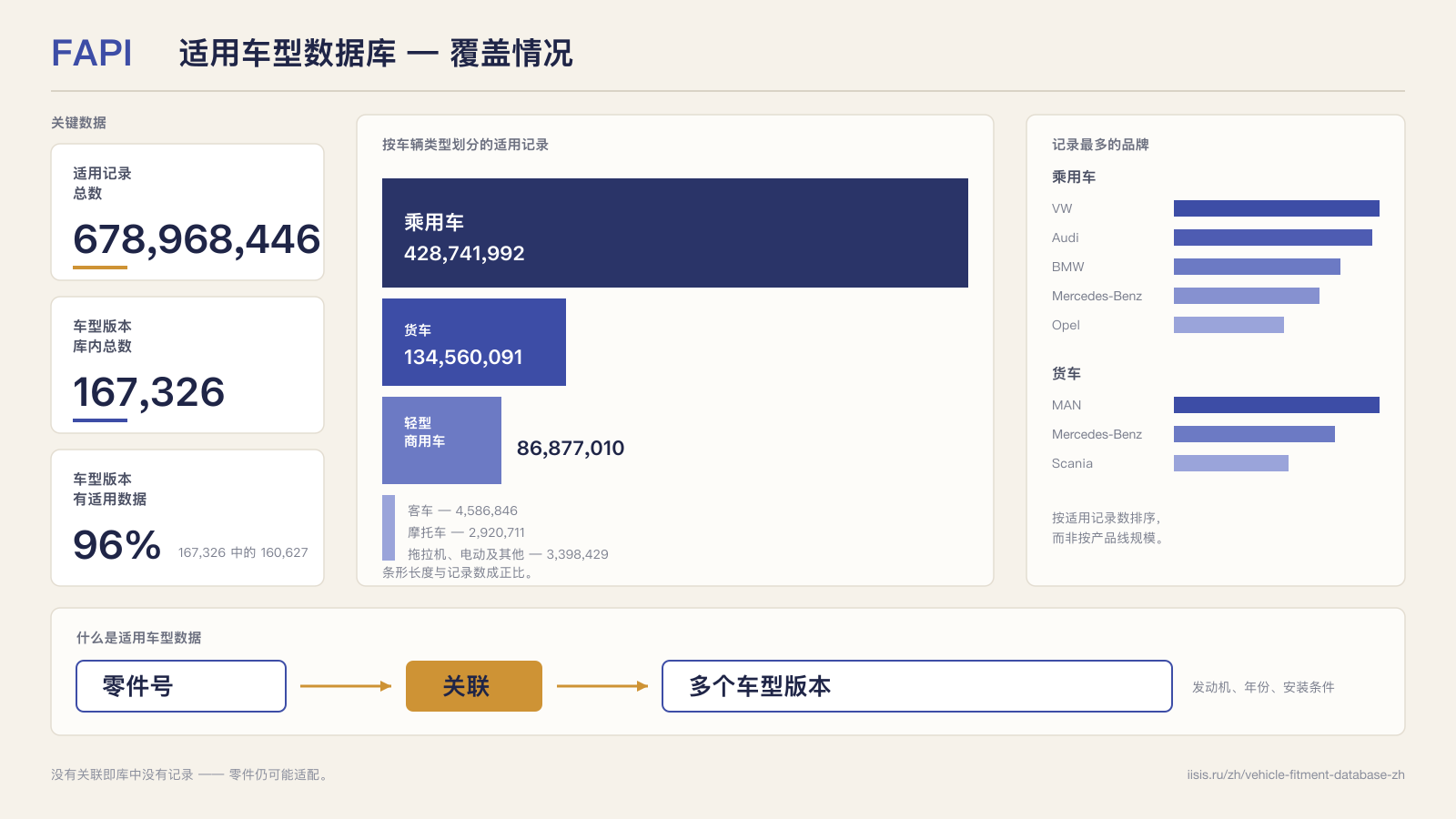Click the 多个车型版本 box

917,686
